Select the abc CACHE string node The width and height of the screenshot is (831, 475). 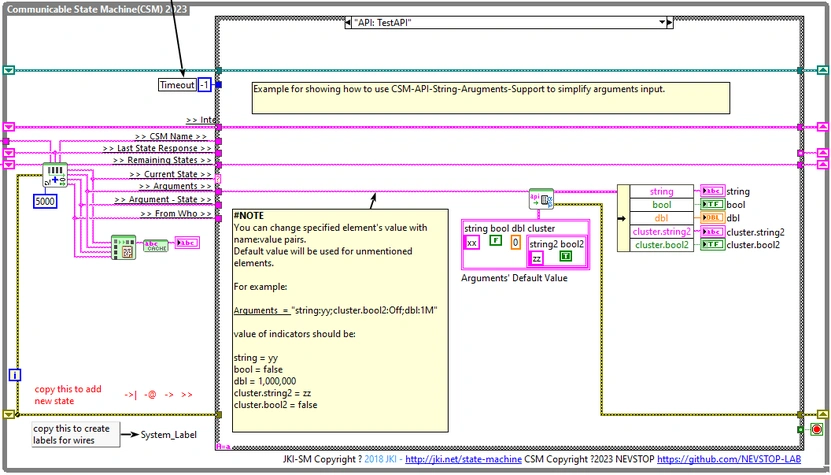pyautogui.click(x=156, y=245)
